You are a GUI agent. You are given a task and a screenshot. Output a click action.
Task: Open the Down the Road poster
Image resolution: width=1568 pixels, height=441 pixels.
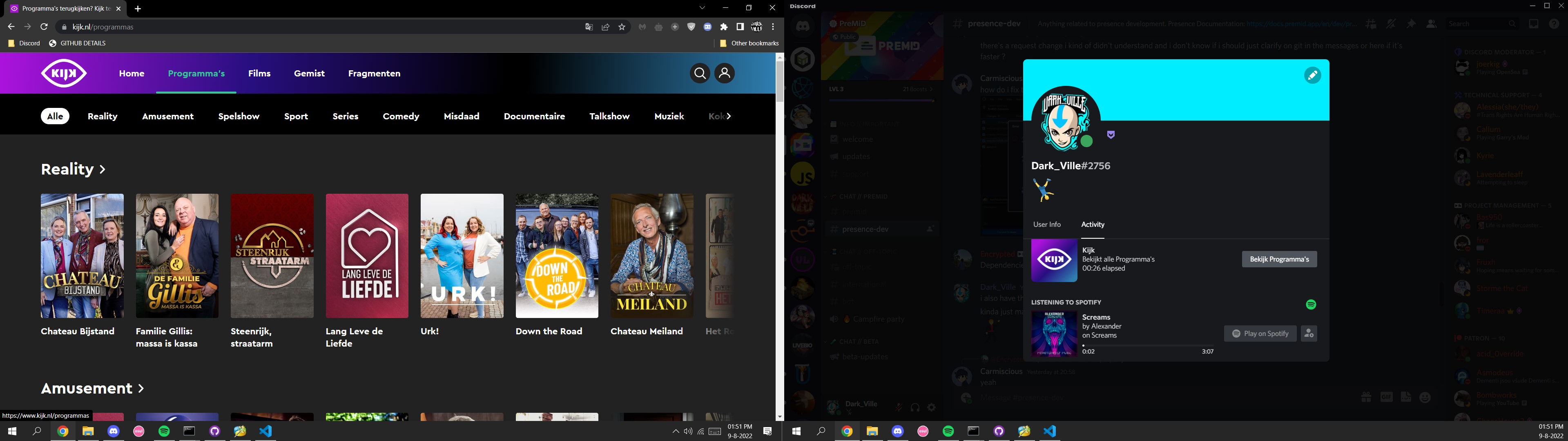[x=557, y=256]
